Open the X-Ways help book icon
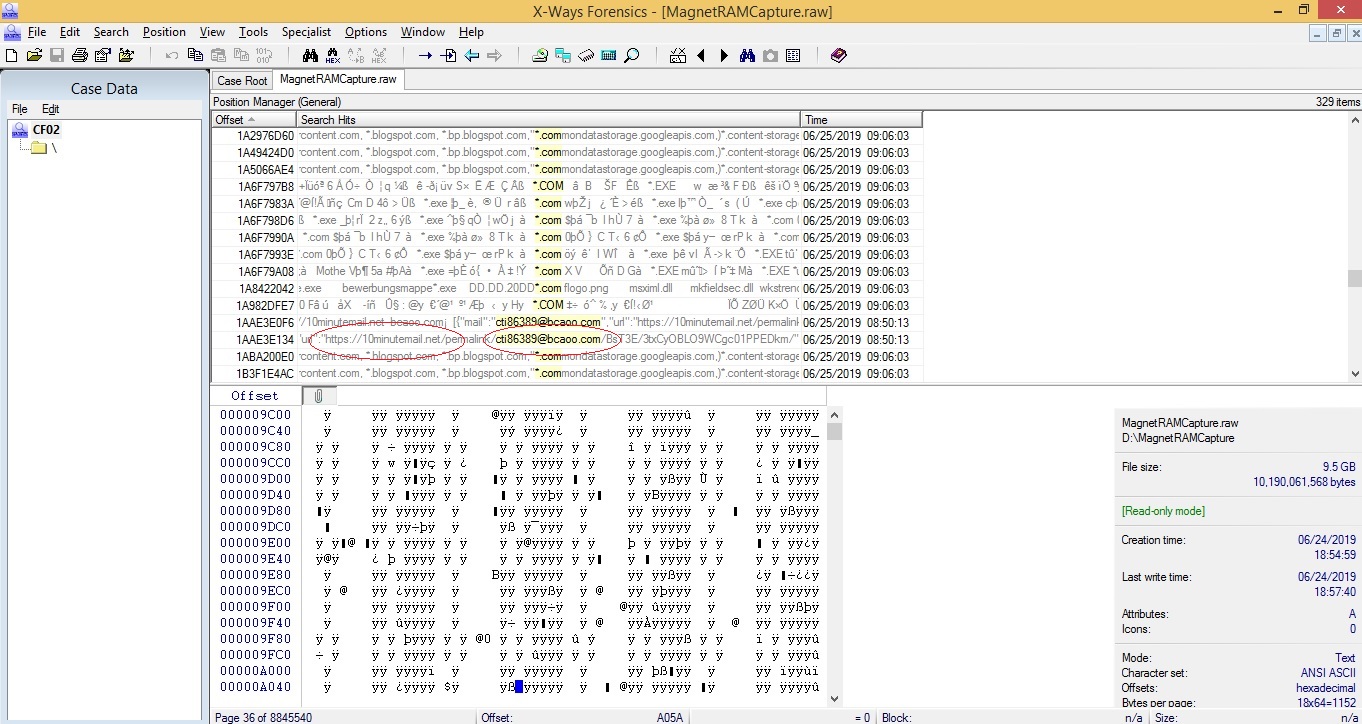 (838, 55)
